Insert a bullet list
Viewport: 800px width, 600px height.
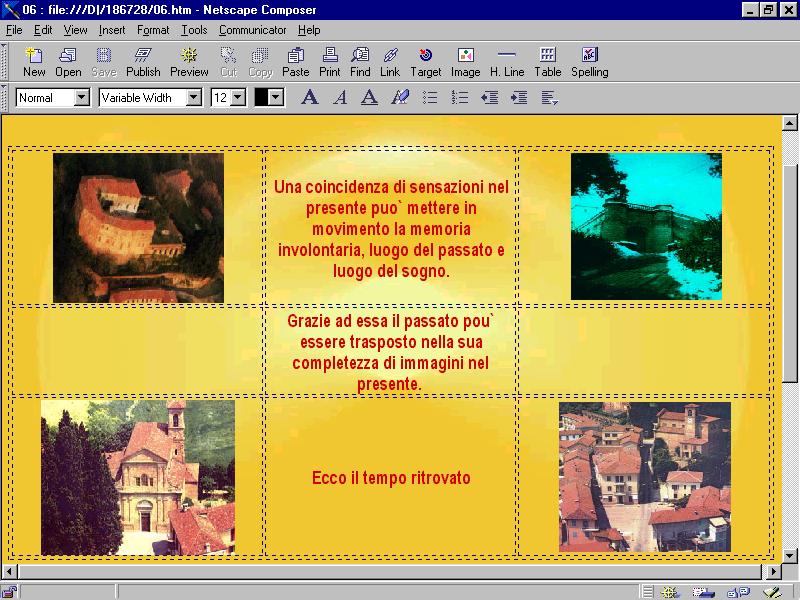click(x=430, y=97)
